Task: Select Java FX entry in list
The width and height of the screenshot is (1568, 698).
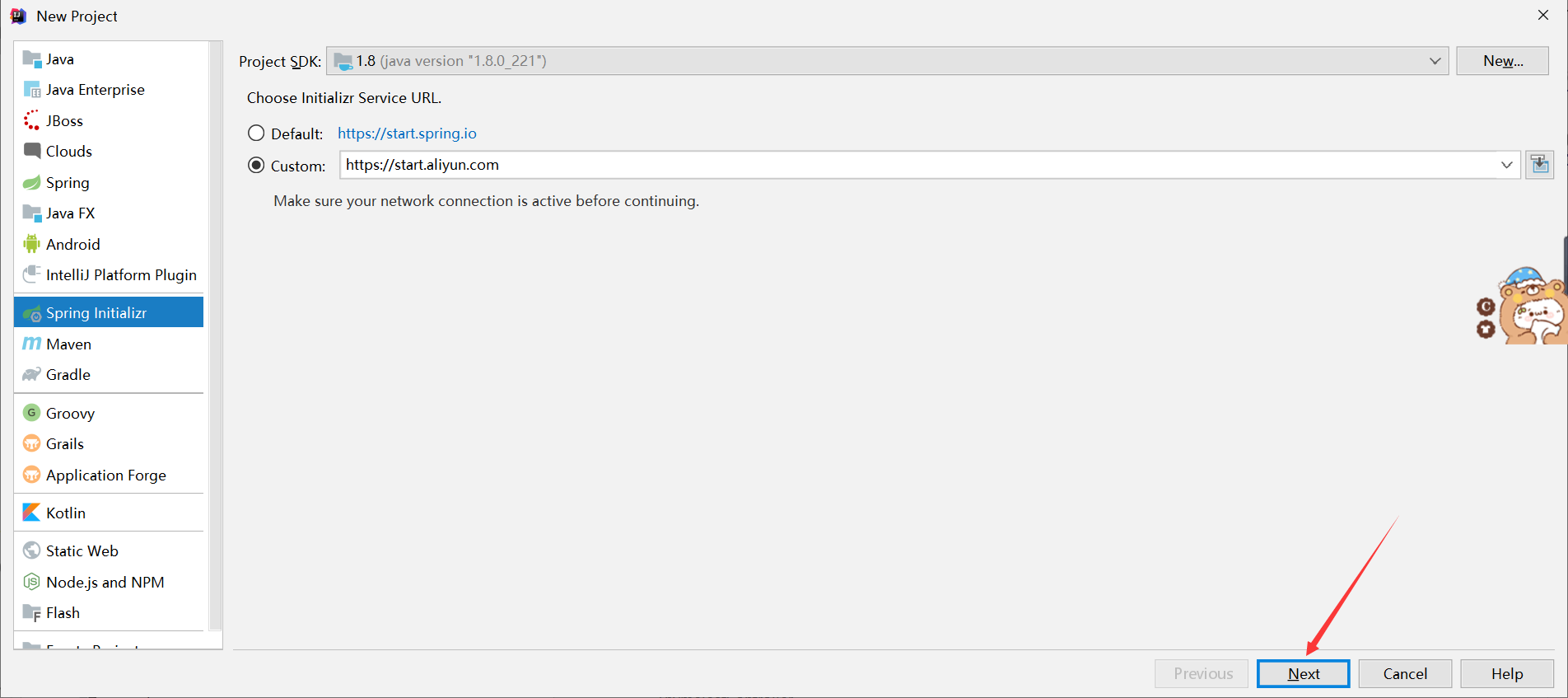Action: [x=109, y=213]
